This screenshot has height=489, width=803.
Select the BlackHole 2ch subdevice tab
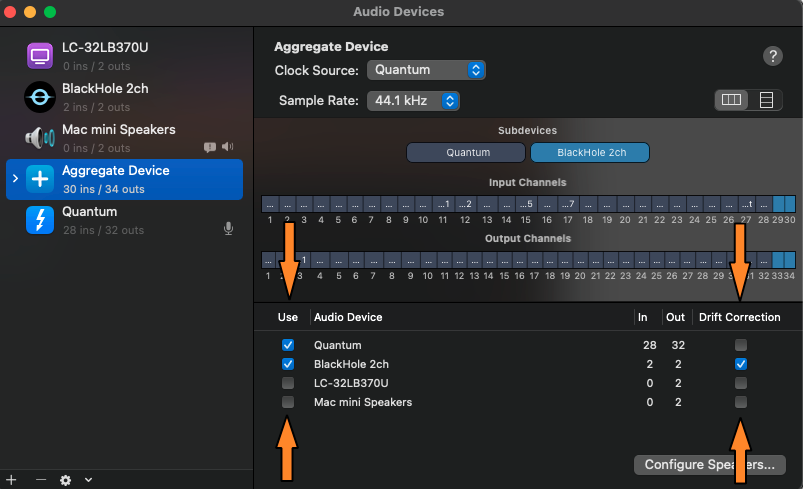pos(590,153)
